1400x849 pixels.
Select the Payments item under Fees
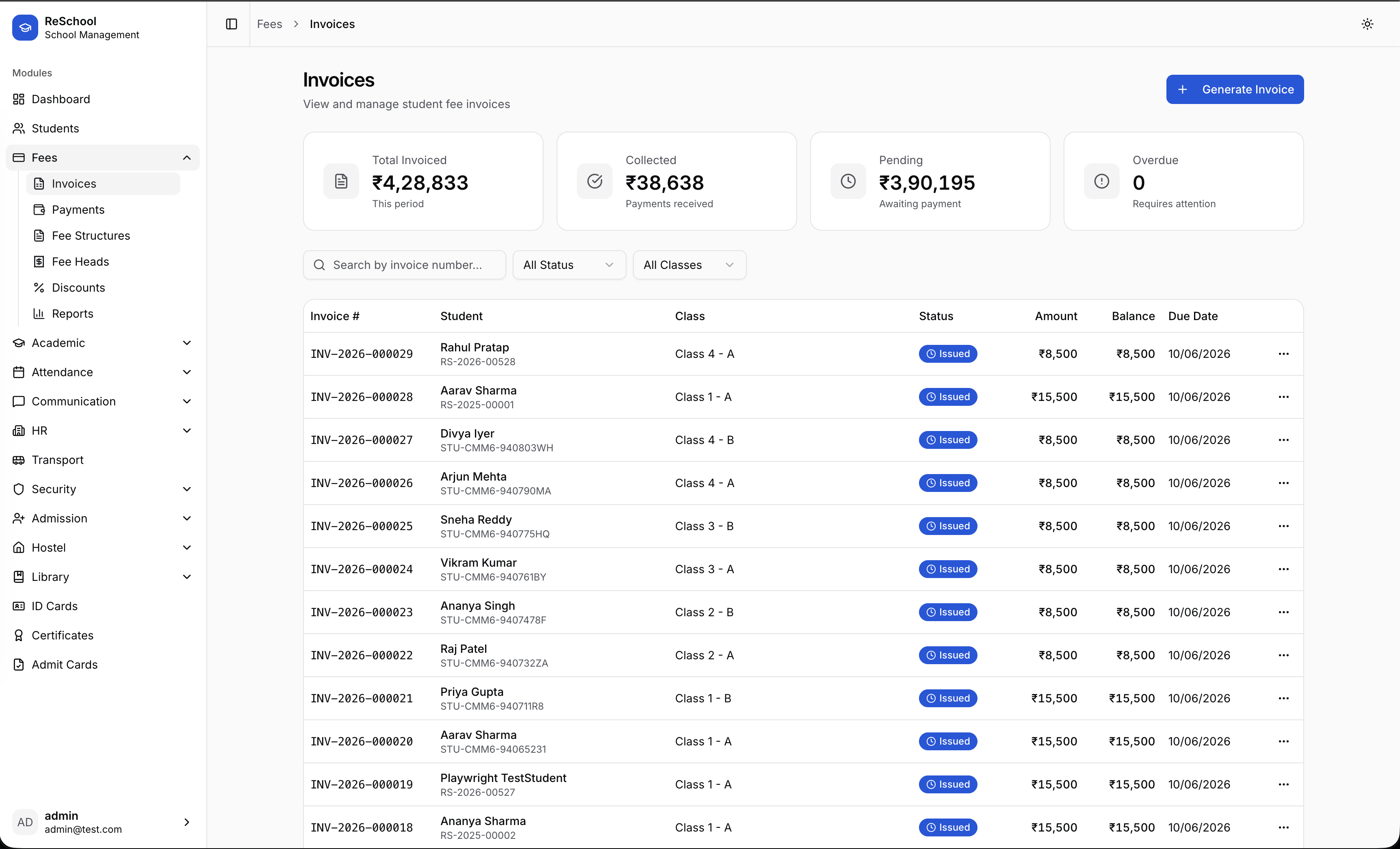click(78, 209)
